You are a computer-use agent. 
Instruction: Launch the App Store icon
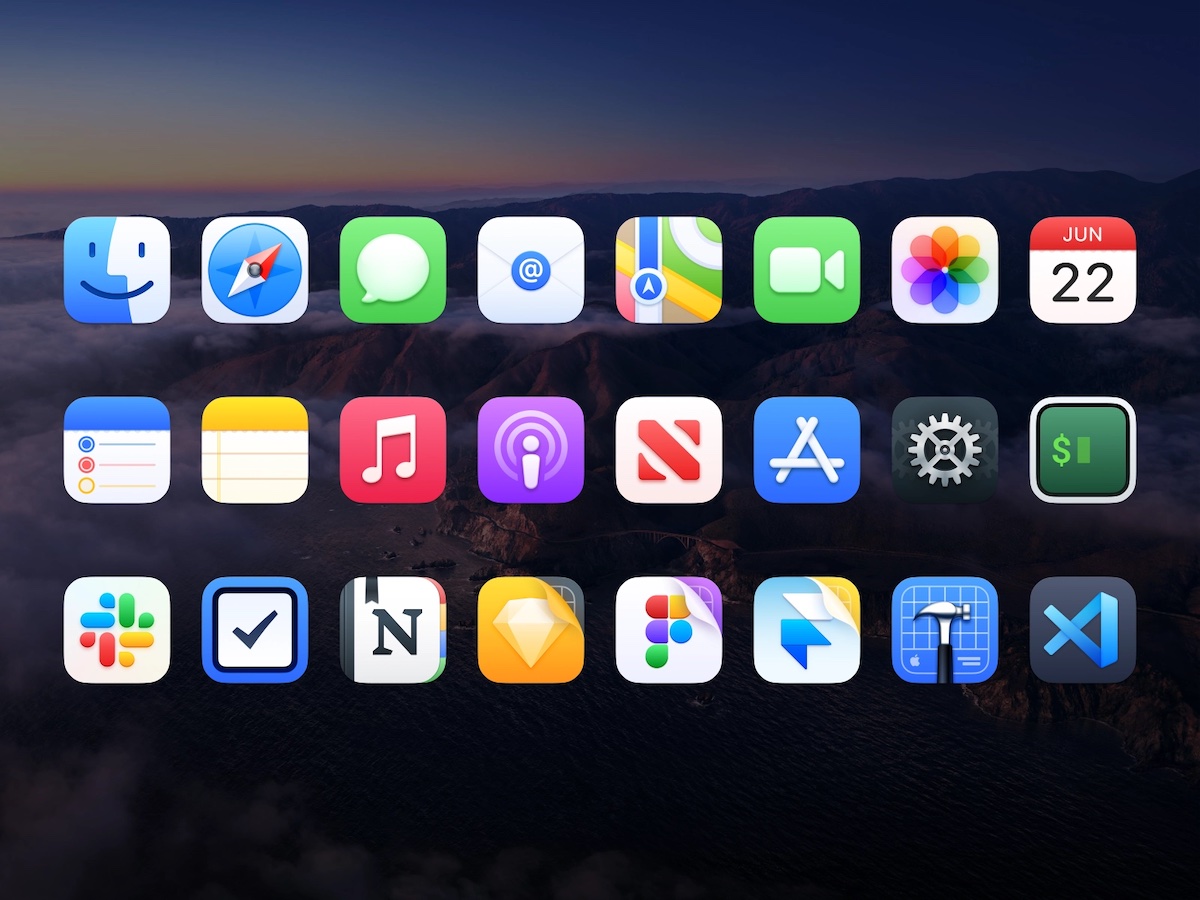pos(807,450)
